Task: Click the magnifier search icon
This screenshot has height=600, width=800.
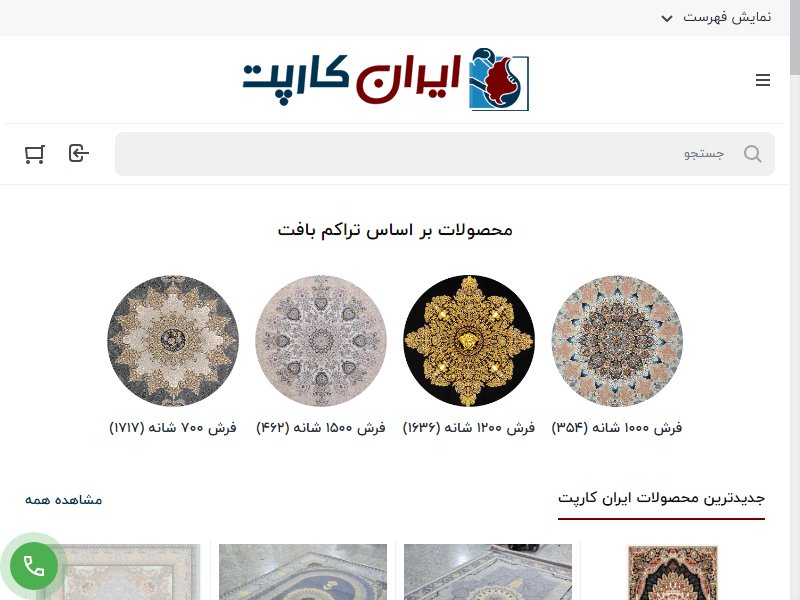Action: [x=753, y=154]
